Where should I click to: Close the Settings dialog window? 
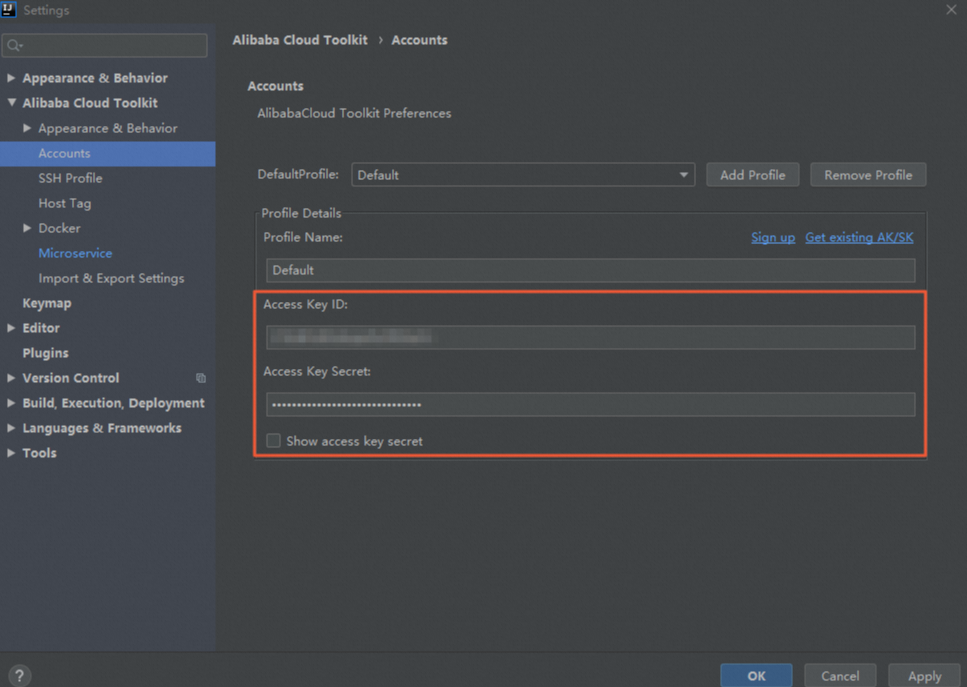[951, 10]
